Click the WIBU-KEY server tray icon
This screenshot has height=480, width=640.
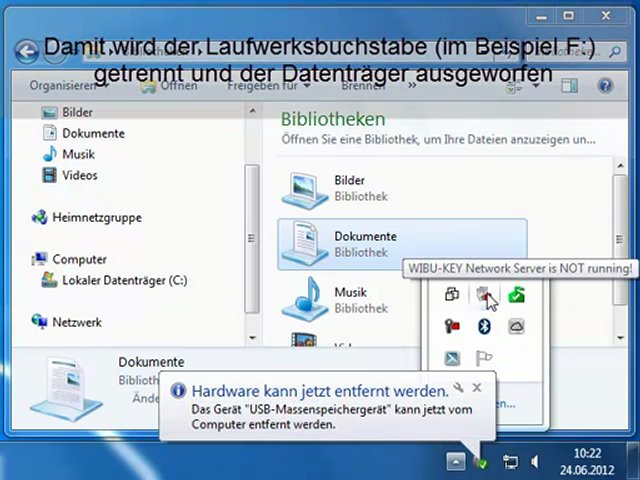coord(484,295)
